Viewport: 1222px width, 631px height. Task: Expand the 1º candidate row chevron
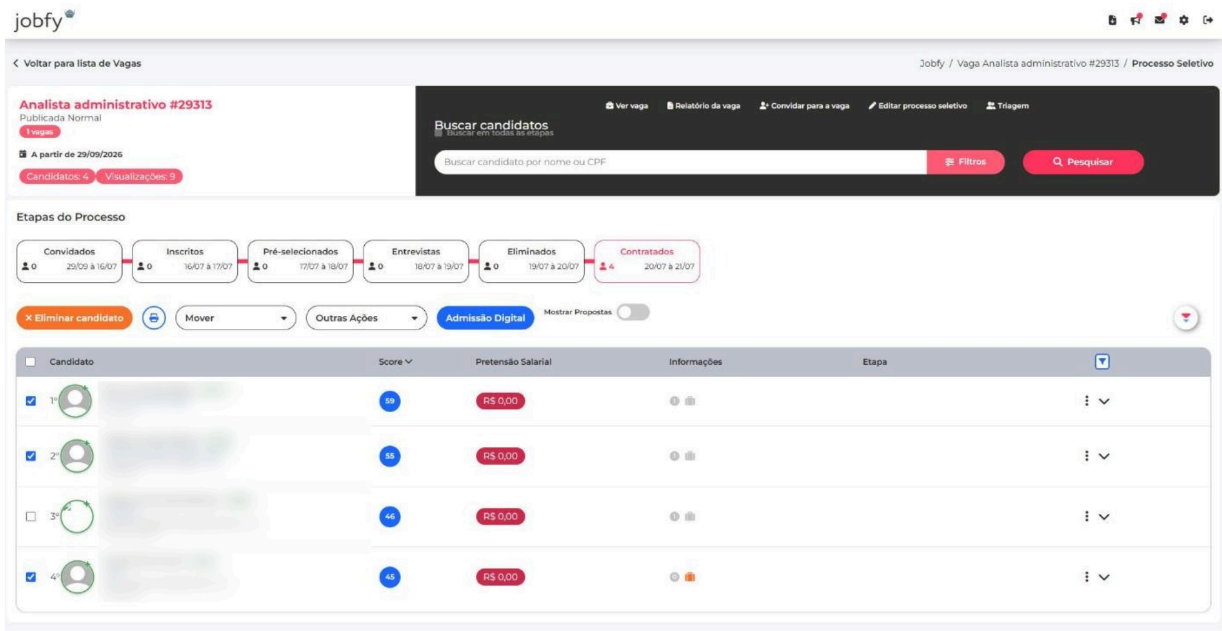pyautogui.click(x=1104, y=401)
